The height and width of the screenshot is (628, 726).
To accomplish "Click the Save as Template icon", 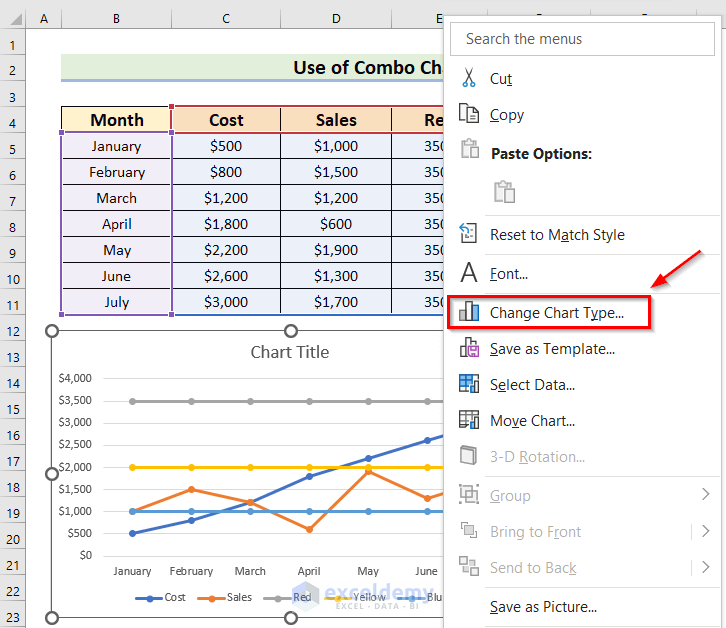I will pos(469,347).
